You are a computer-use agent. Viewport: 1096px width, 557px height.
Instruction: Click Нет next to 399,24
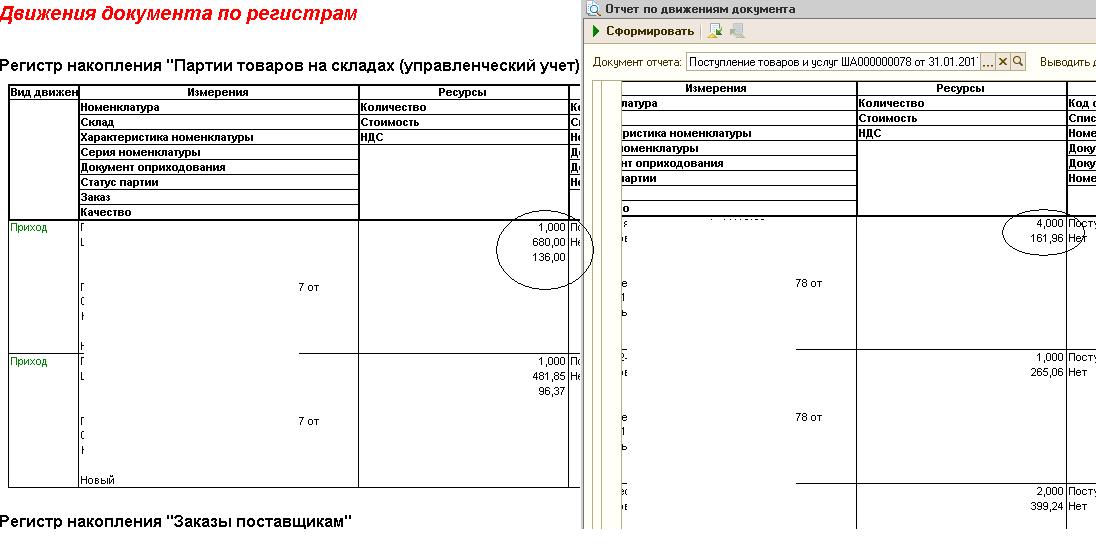tap(1077, 506)
